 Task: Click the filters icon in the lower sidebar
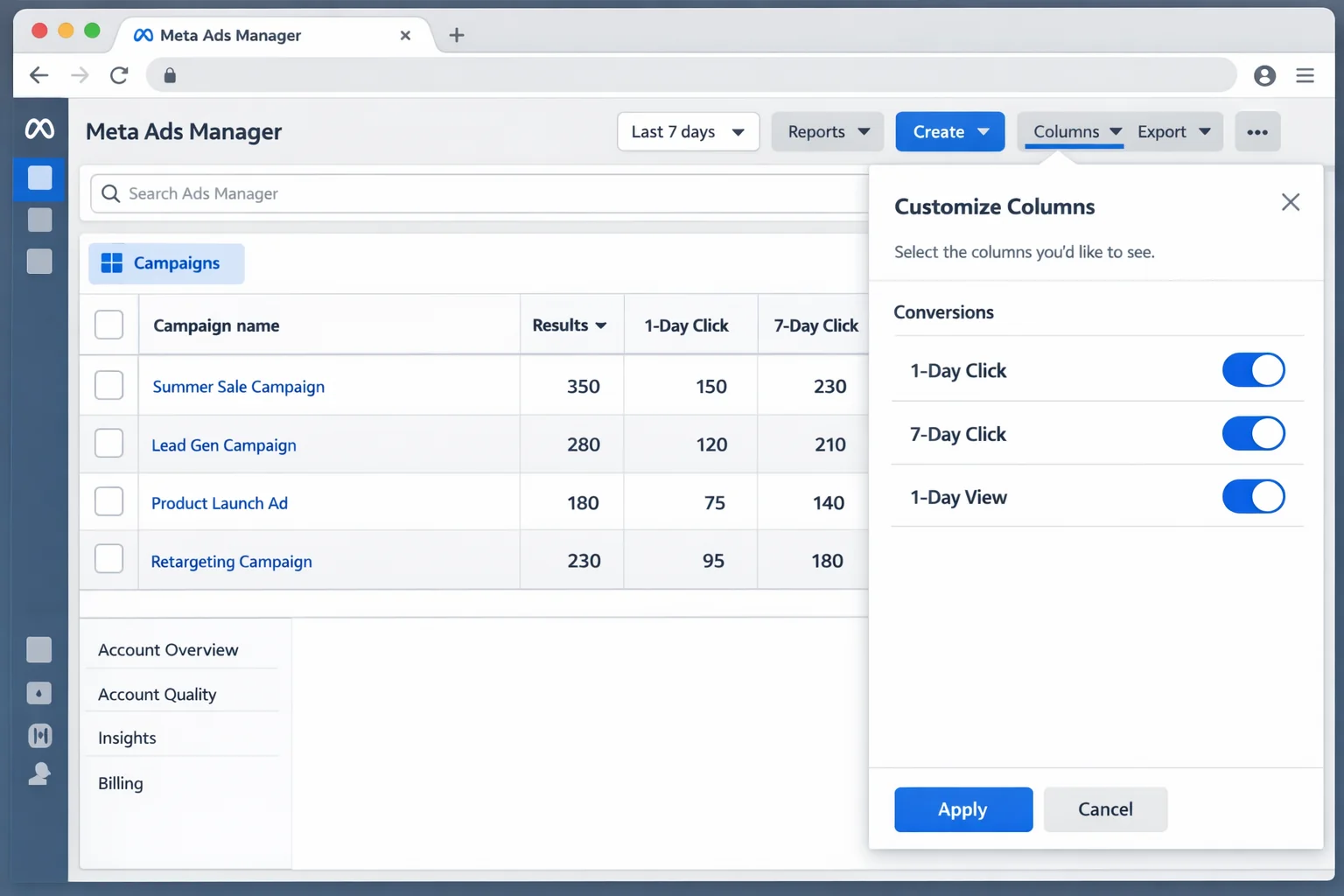(x=39, y=735)
